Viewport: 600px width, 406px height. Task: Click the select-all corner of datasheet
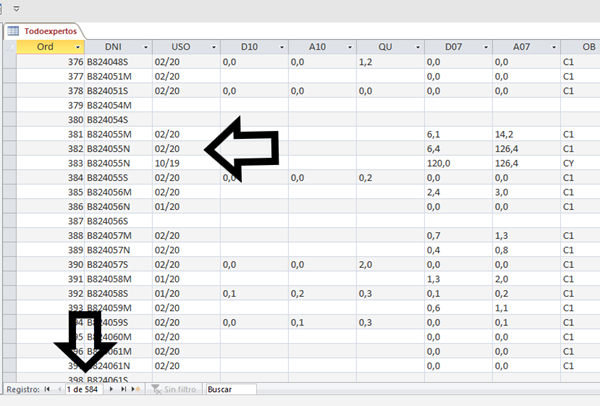[x=10, y=47]
